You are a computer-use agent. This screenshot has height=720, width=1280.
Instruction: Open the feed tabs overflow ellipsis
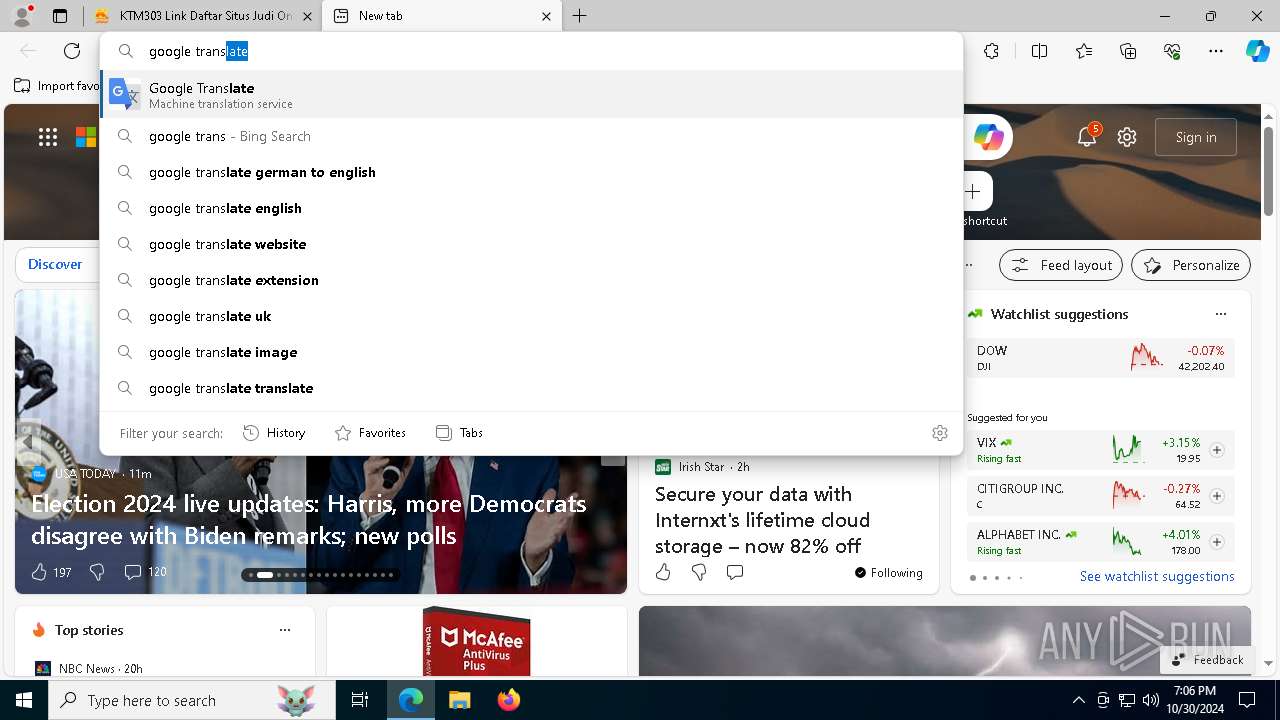point(969,265)
